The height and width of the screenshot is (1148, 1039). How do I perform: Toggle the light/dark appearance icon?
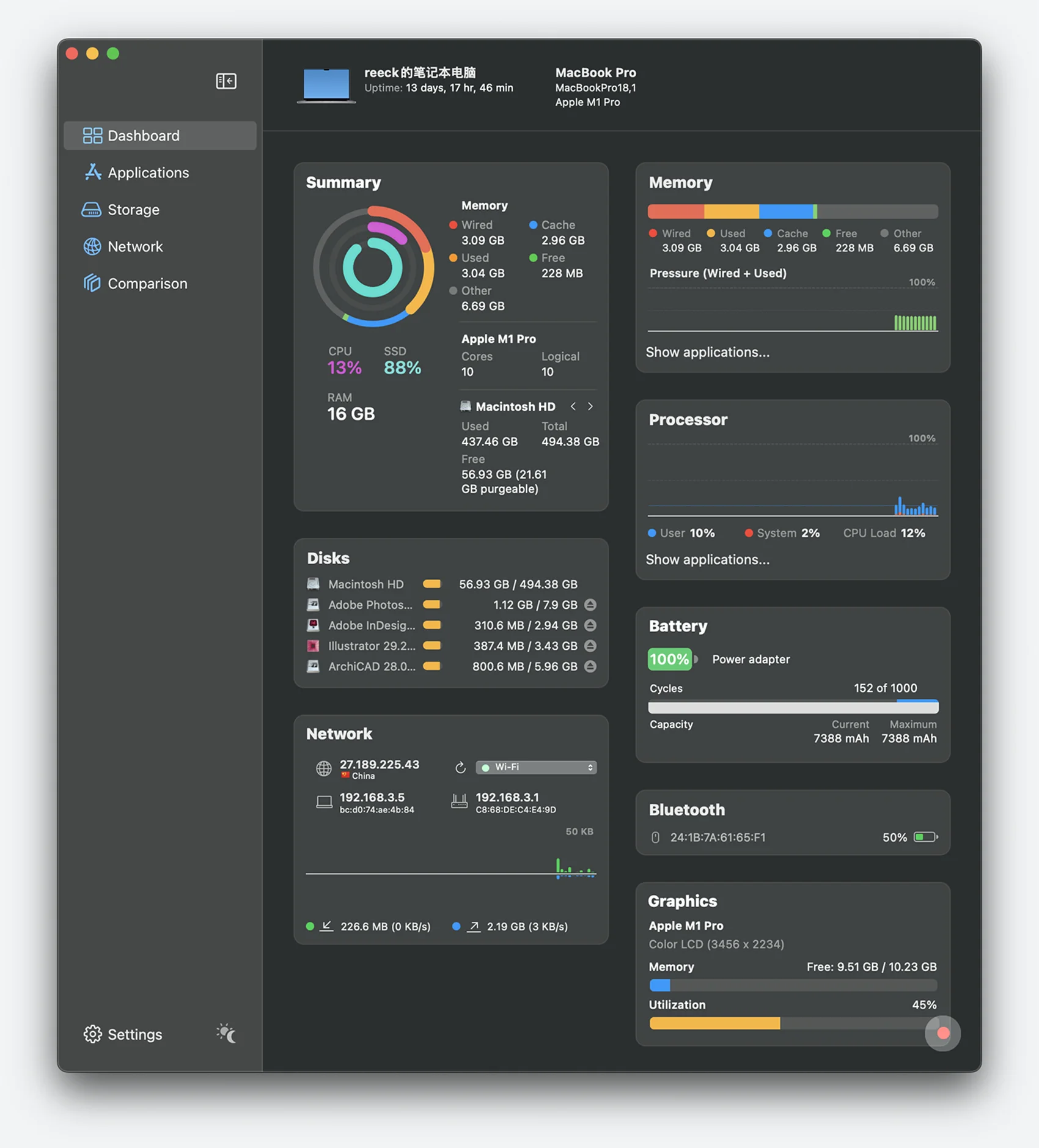[226, 1033]
